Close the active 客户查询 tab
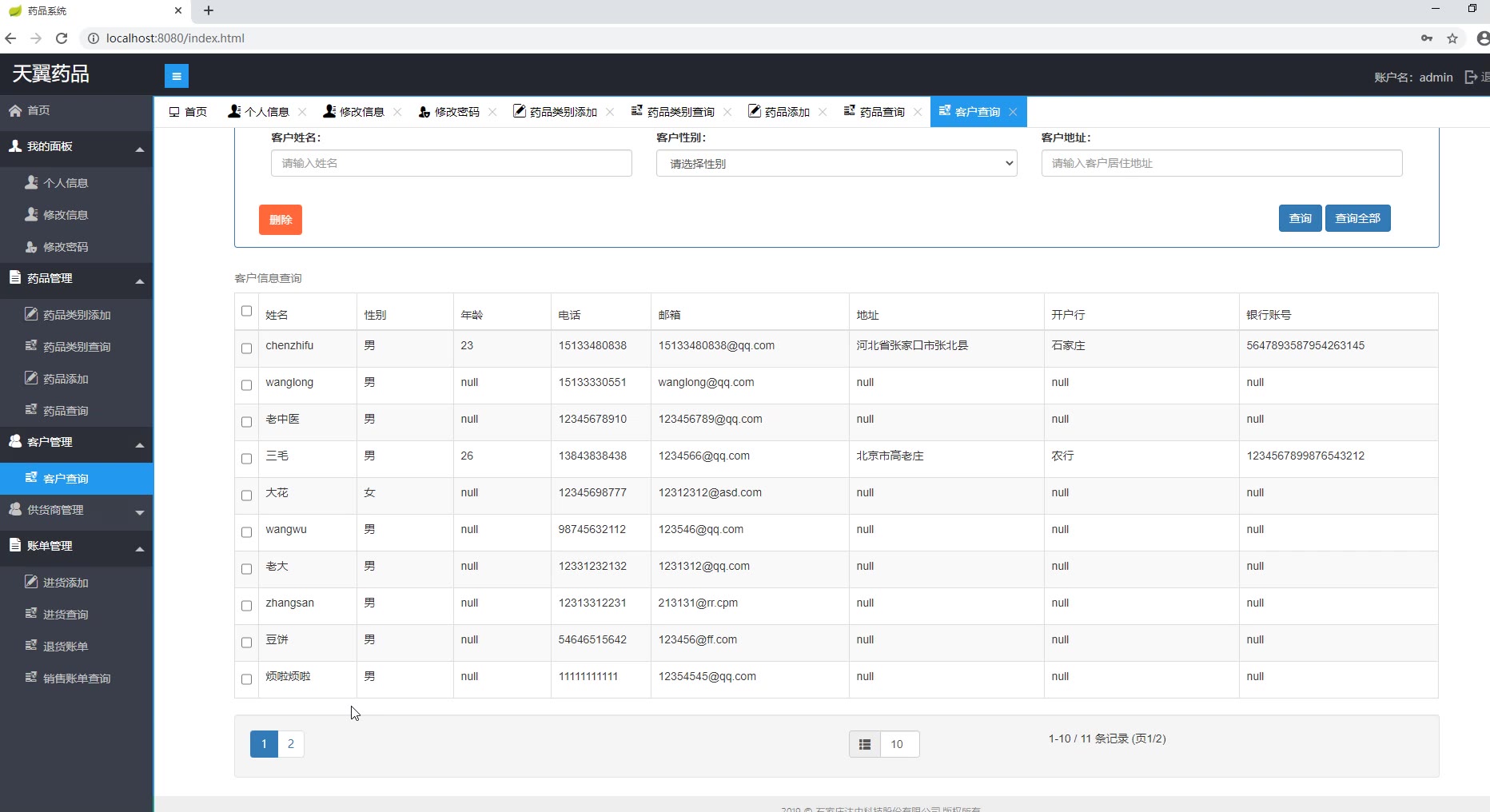Viewport: 1490px width, 812px height. pos(1013,112)
